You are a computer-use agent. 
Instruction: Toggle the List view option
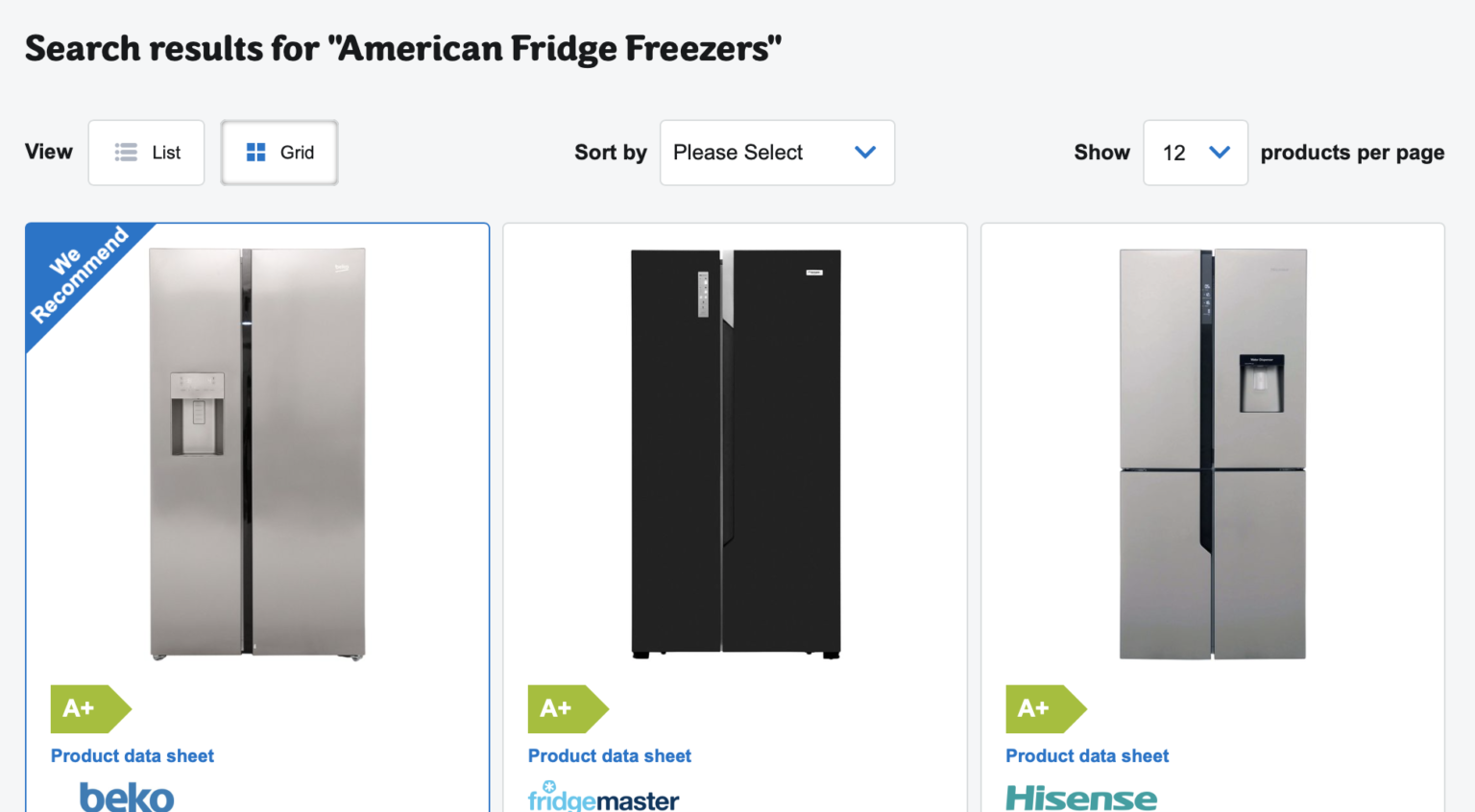tap(146, 152)
